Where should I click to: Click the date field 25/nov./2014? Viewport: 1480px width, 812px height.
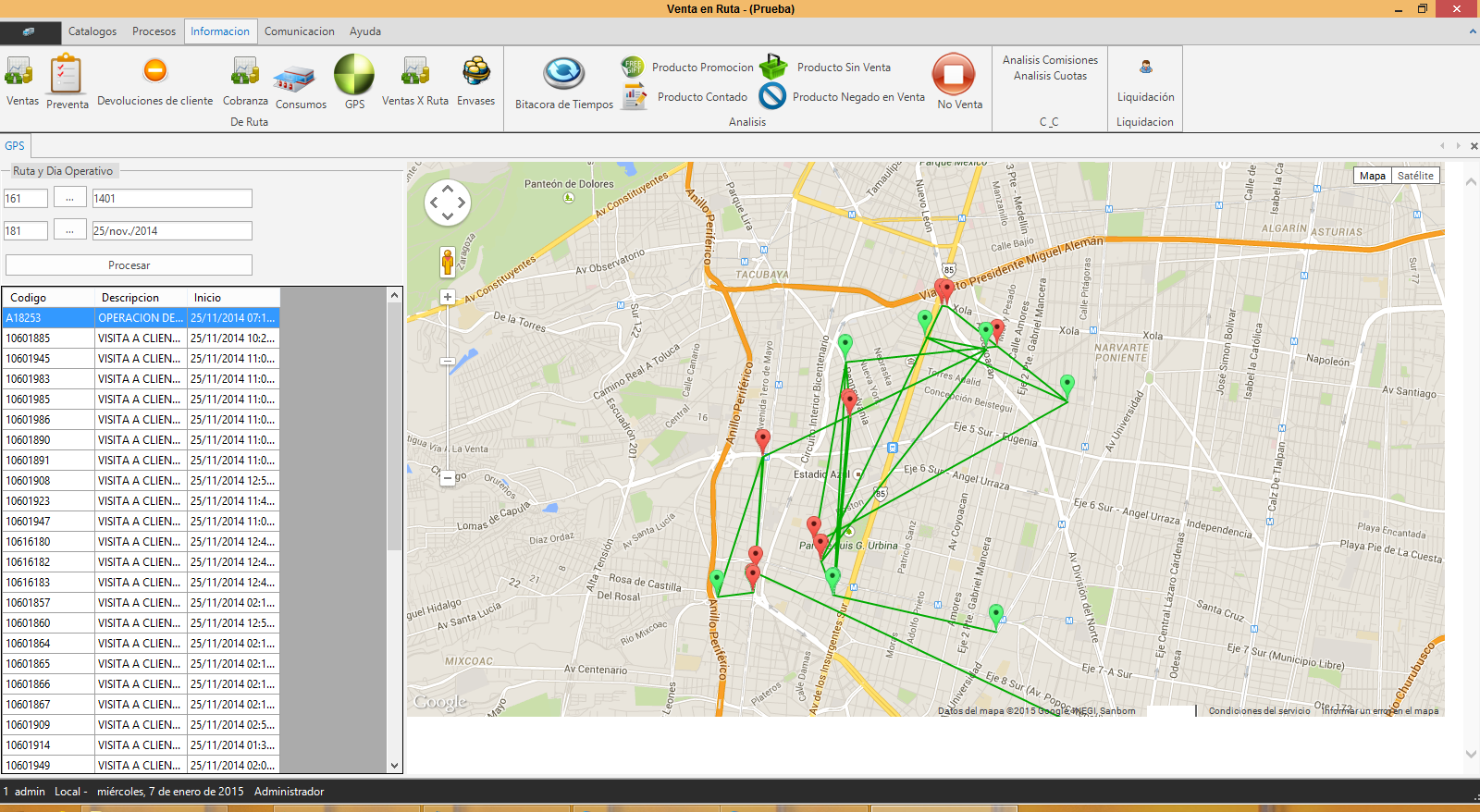click(x=172, y=230)
